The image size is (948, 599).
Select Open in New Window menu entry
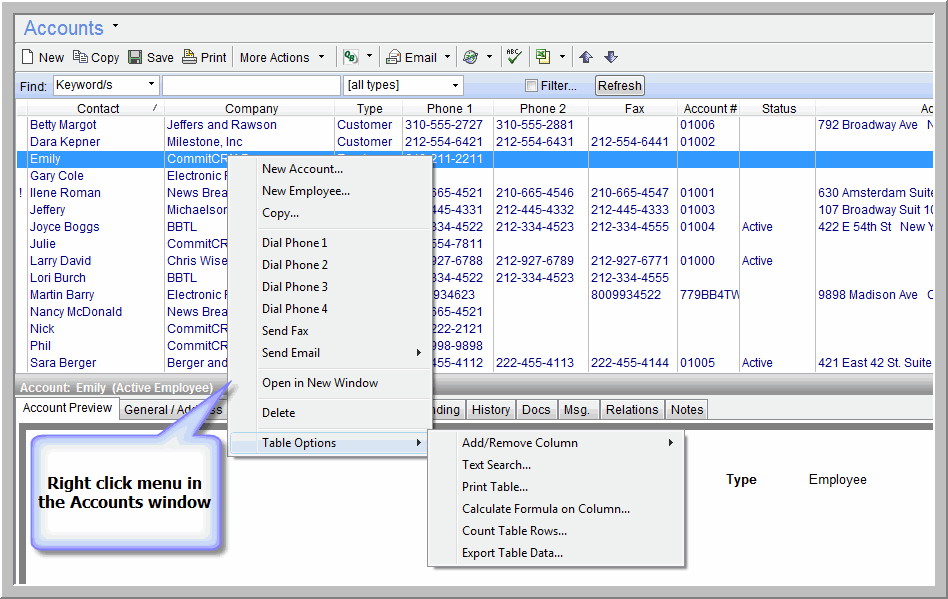pyautogui.click(x=320, y=383)
